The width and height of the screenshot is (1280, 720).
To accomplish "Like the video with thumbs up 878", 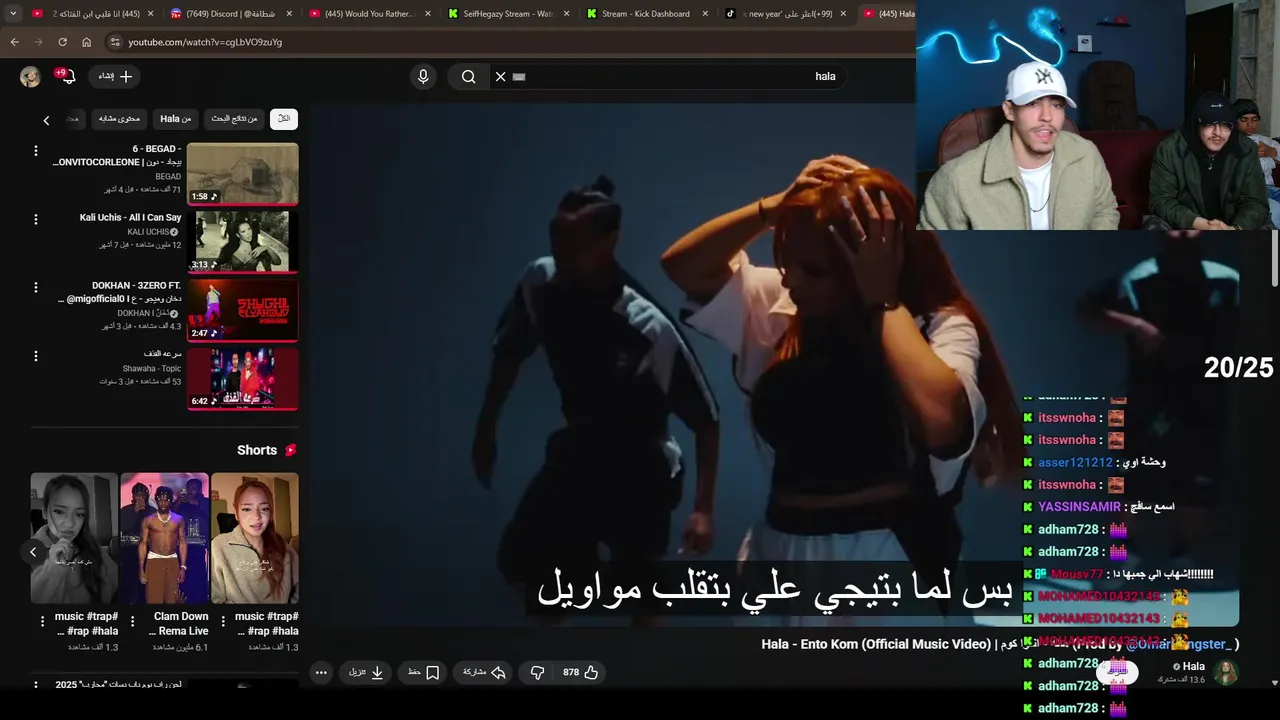I will coord(580,672).
